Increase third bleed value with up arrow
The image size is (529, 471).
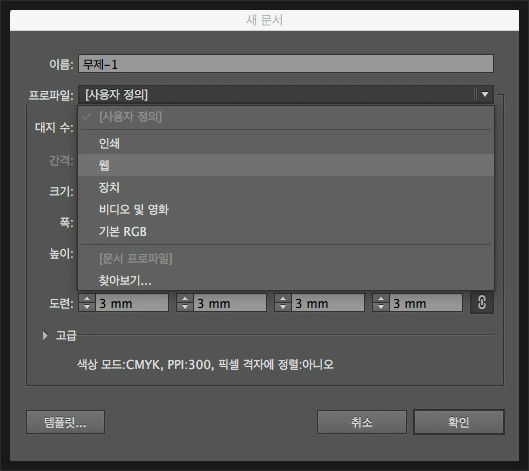click(x=283, y=298)
